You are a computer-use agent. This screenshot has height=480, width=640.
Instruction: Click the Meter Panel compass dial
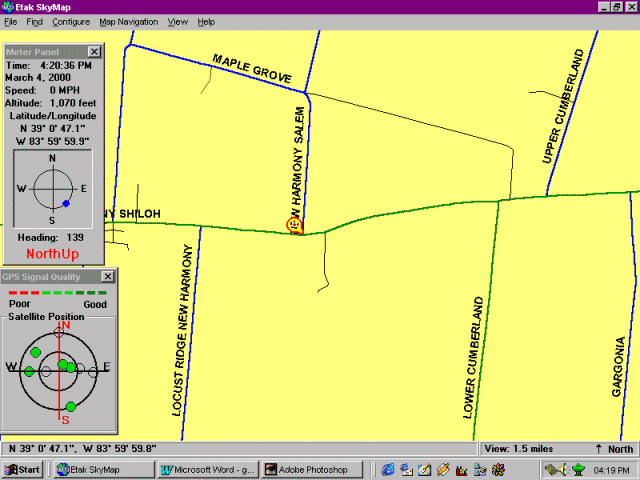point(53,189)
